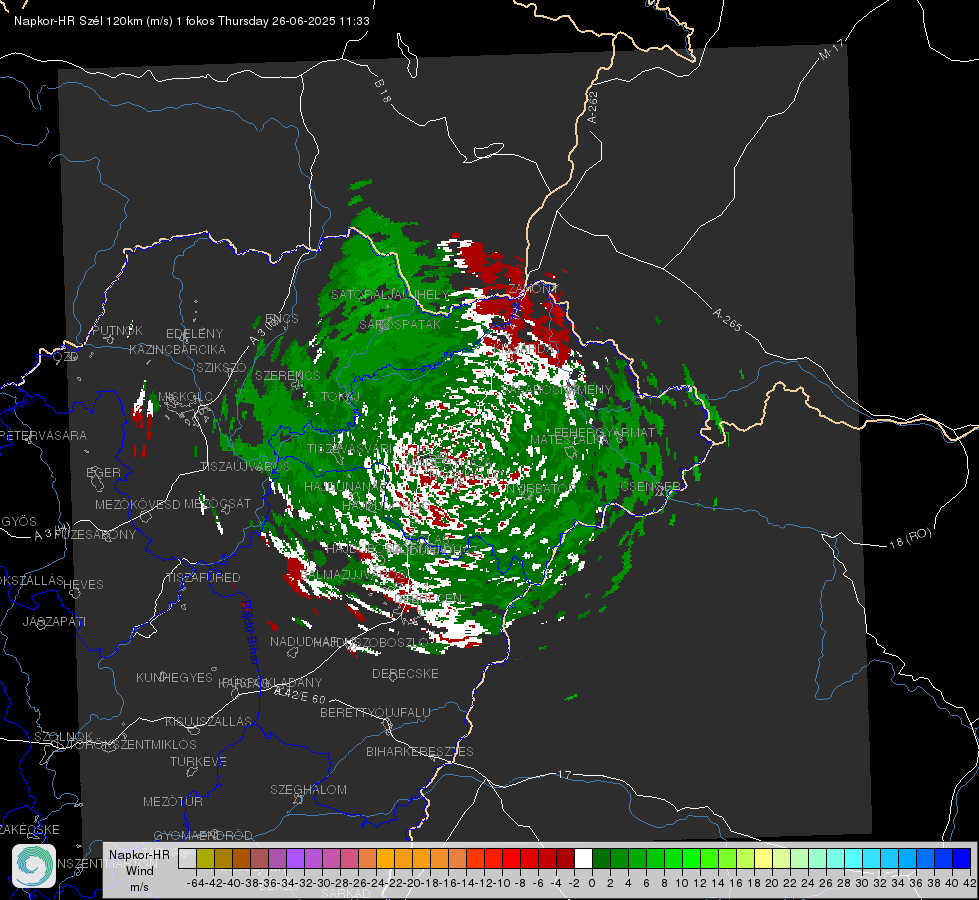
Task: Pick the bright green swatch between 10 and 12
Action: tap(691, 859)
